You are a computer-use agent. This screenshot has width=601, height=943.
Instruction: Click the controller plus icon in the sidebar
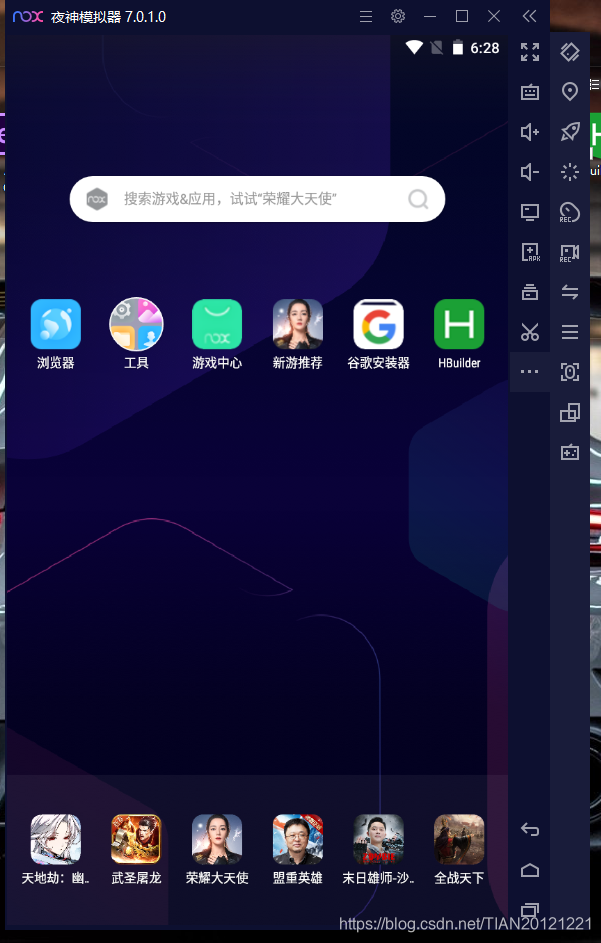tap(570, 452)
